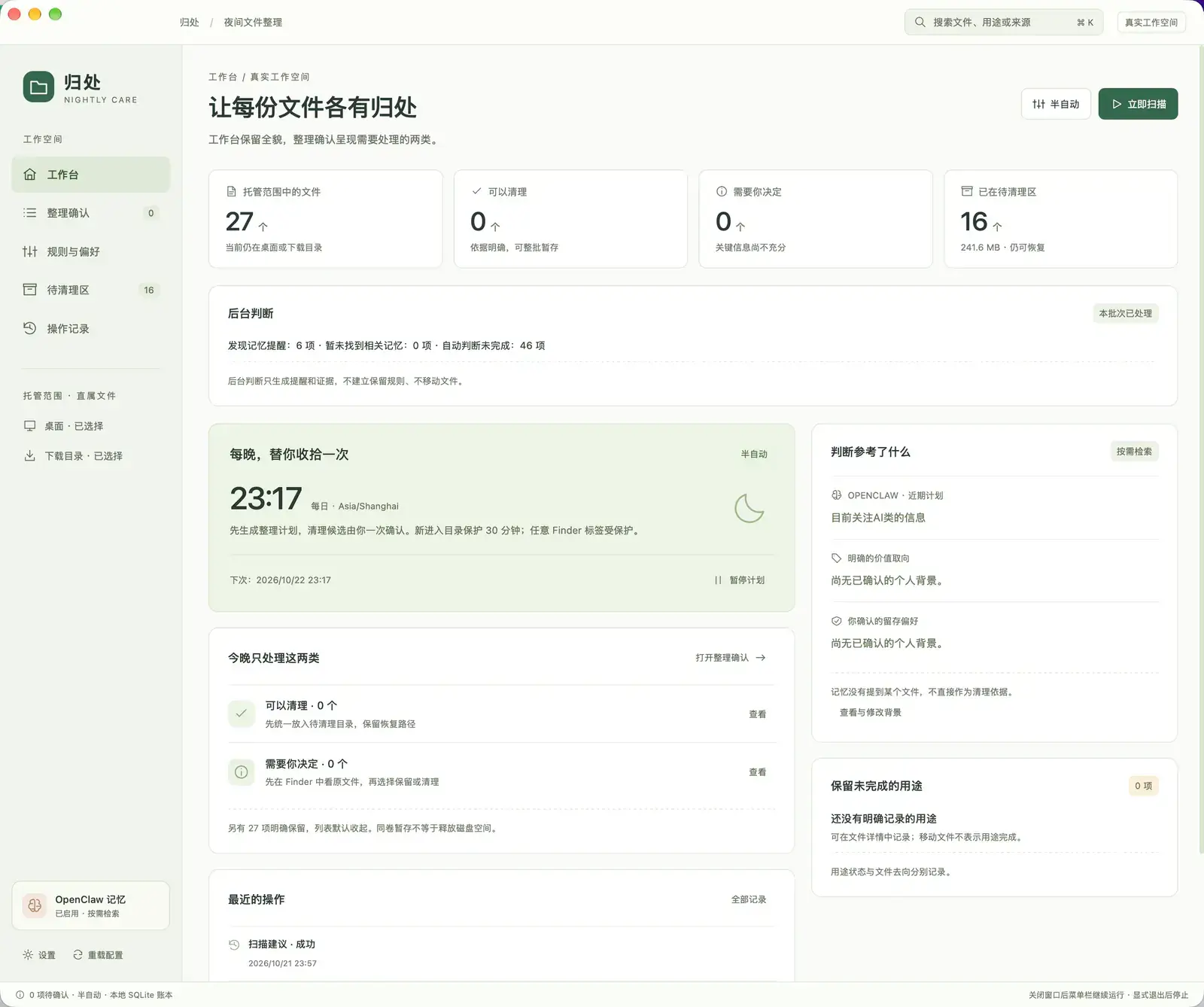This screenshot has width=1204, height=1007.
Task: Click the 夜间文件整理 breadcrumb in title bar
Action: pyautogui.click(x=253, y=23)
